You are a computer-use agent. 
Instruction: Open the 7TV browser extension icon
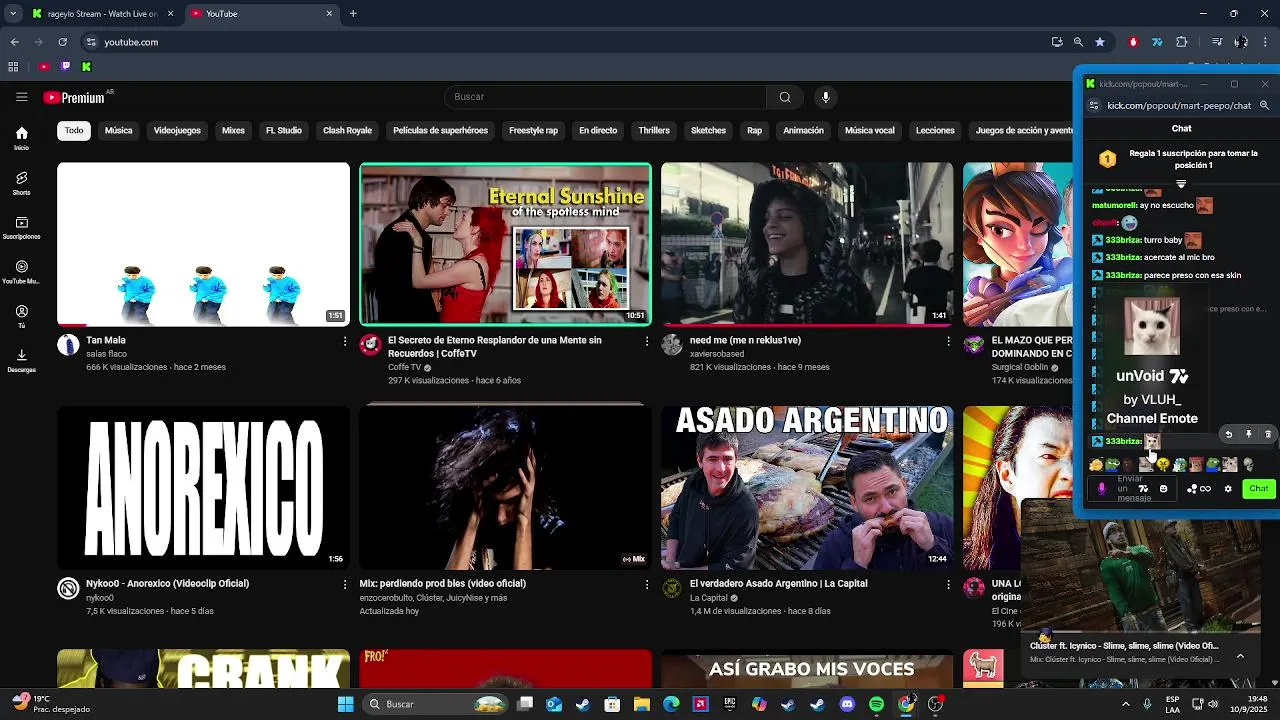pos(1157,42)
